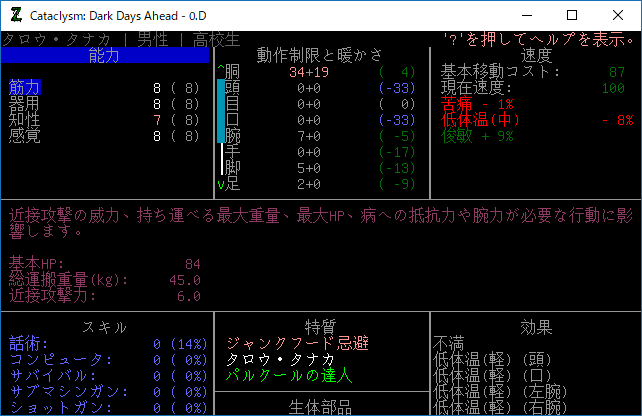Minimize the Cataclysm window
642x416 pixels.
point(525,15)
